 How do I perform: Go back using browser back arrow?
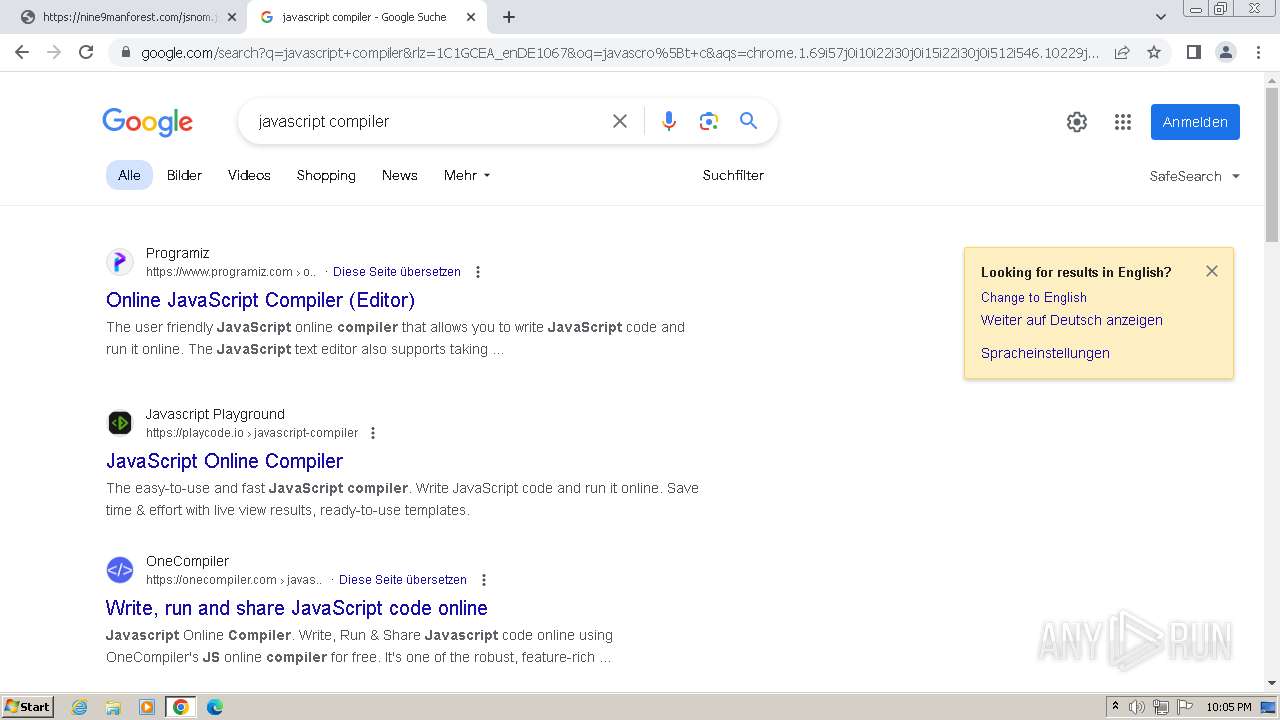click(x=22, y=52)
